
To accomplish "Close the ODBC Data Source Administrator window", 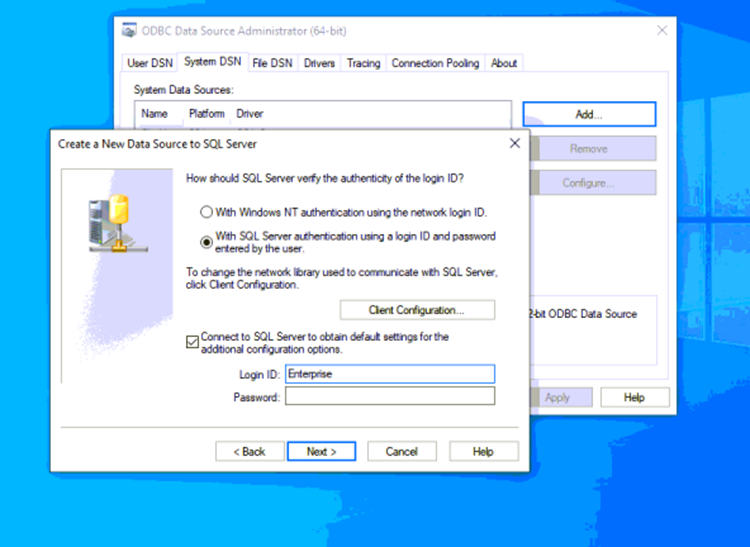I will 662,31.
